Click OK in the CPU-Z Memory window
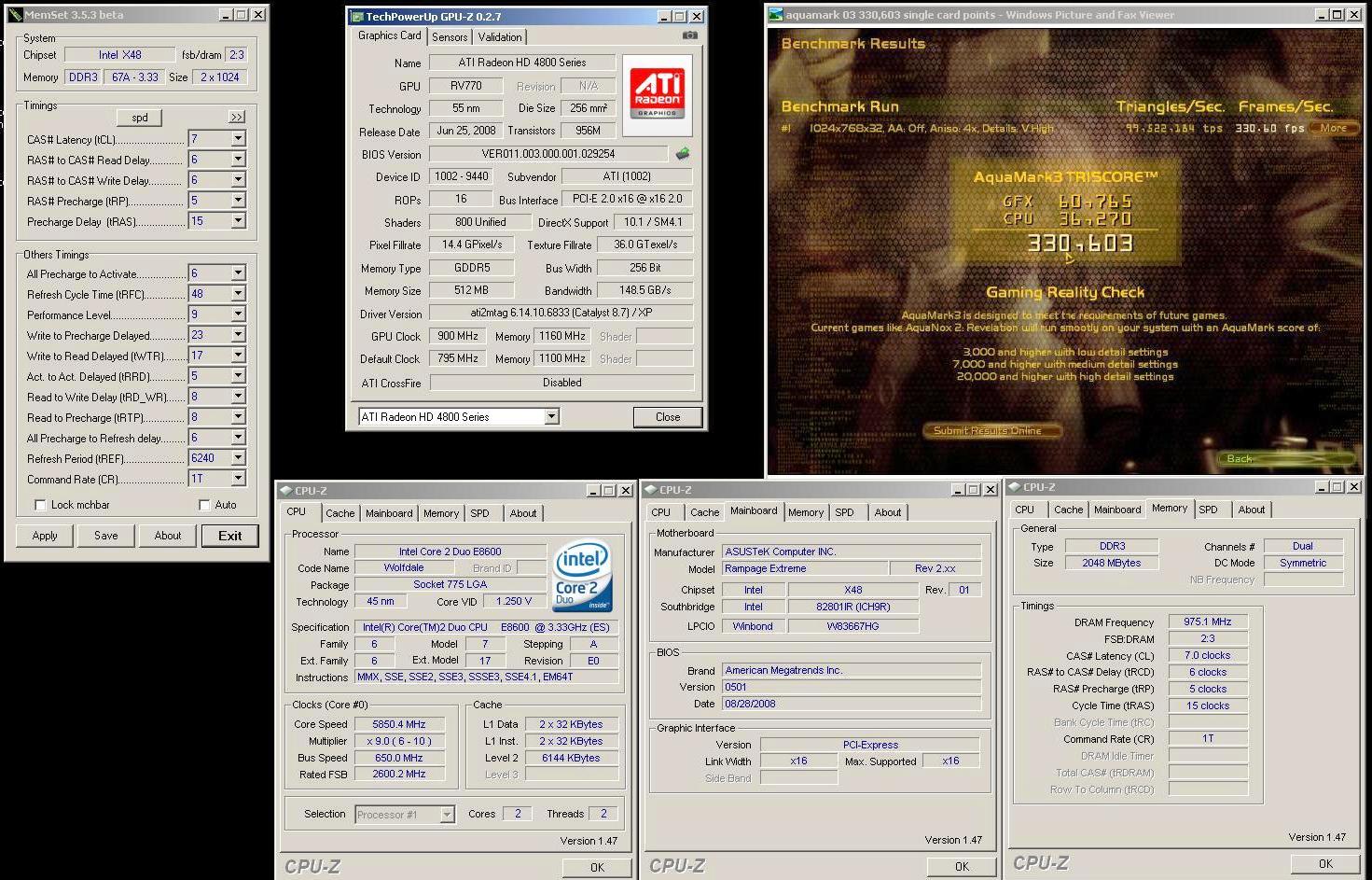 (x=1325, y=863)
